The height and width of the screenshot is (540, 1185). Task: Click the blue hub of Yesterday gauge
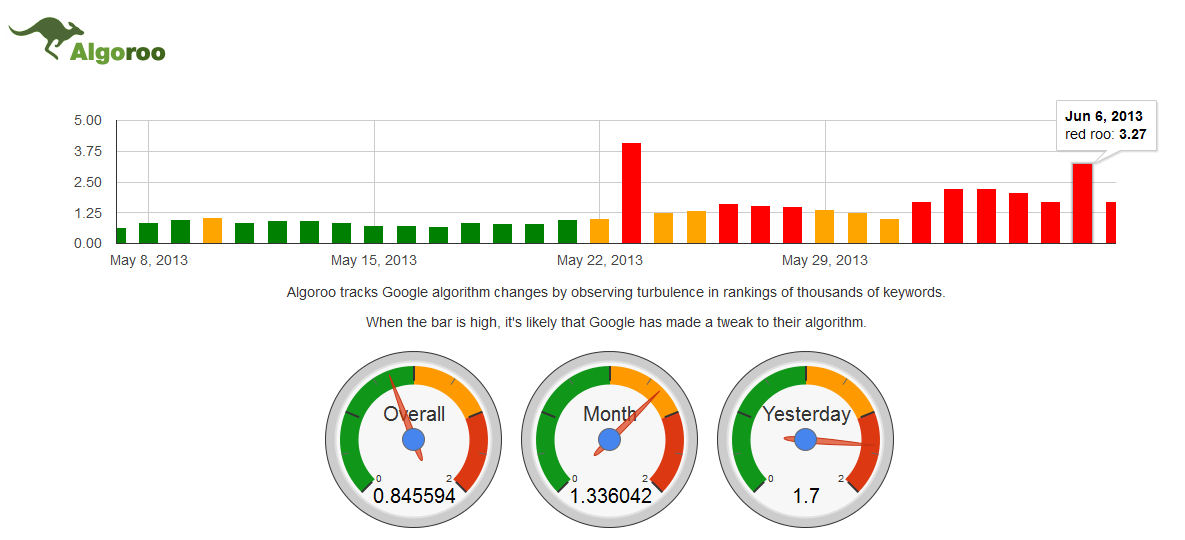pyautogui.click(x=805, y=439)
